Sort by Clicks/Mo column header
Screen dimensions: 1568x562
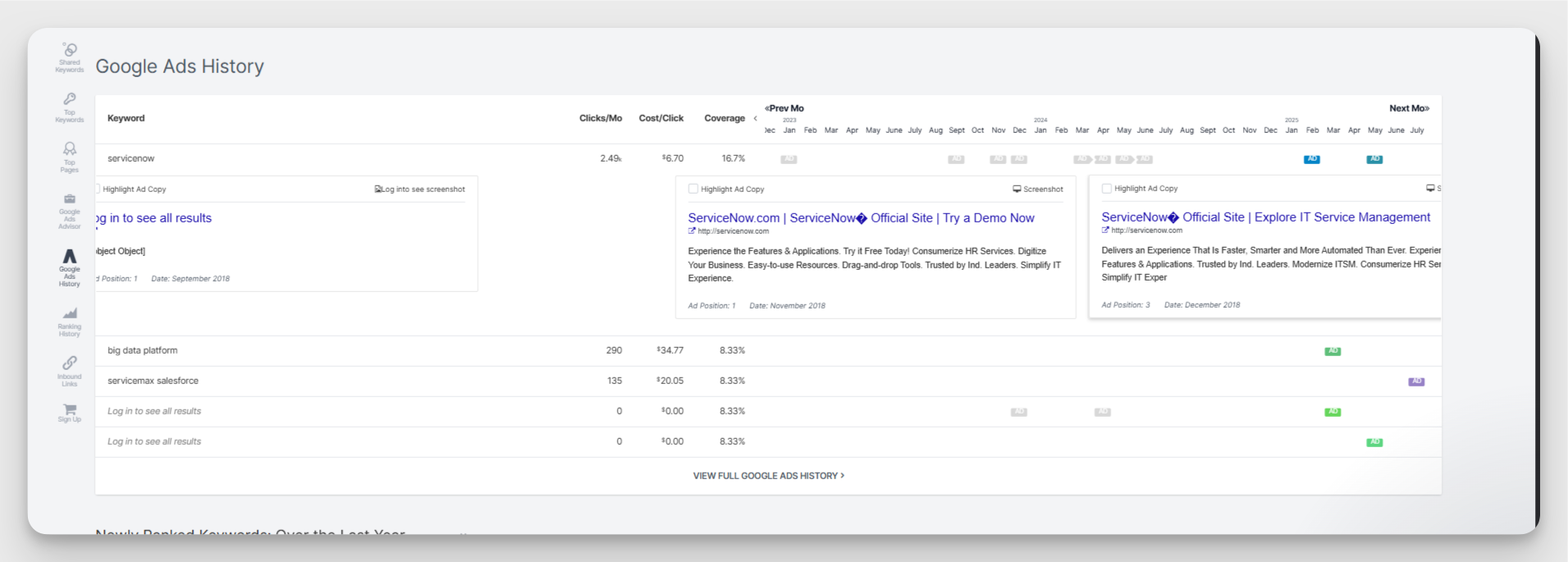pyautogui.click(x=600, y=118)
